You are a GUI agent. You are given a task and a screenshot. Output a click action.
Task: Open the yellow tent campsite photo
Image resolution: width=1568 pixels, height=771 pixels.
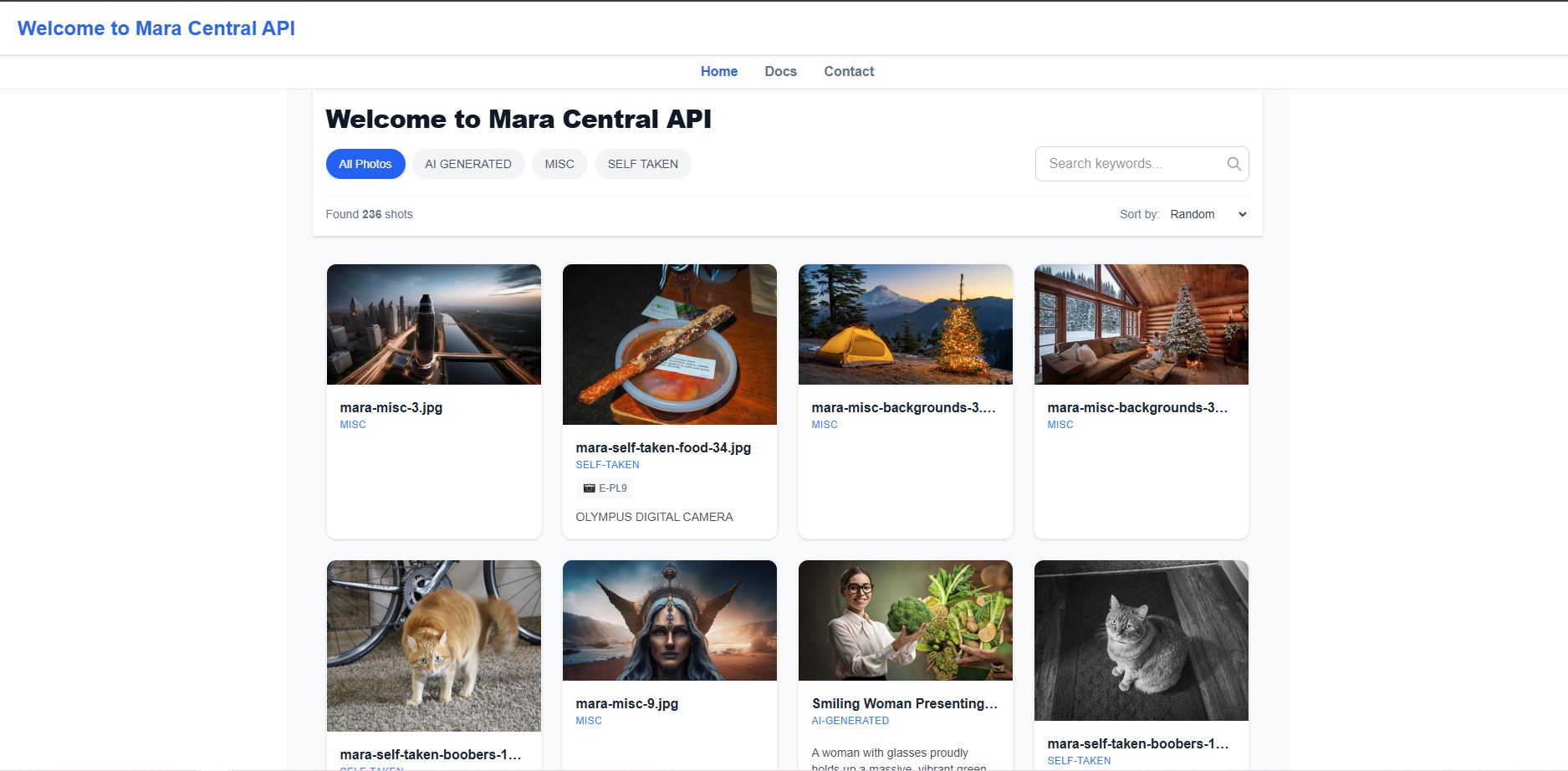[905, 324]
